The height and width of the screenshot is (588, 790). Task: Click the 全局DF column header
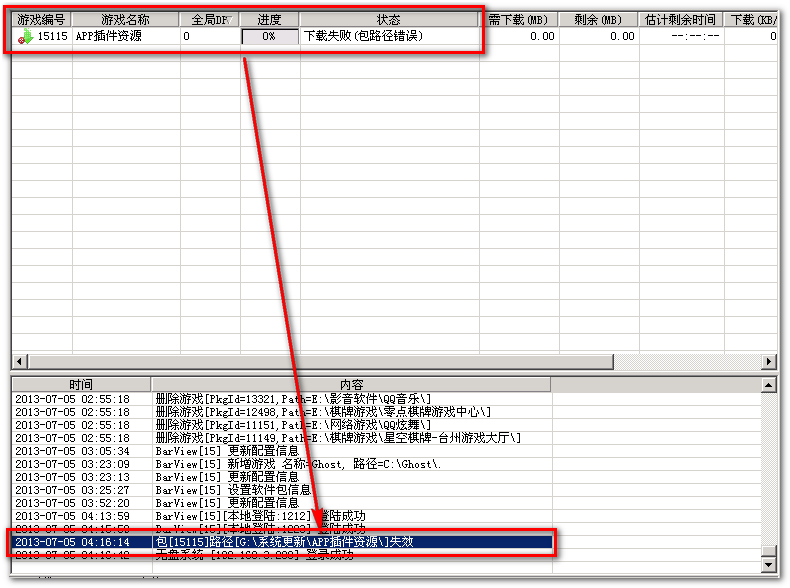pyautogui.click(x=209, y=20)
